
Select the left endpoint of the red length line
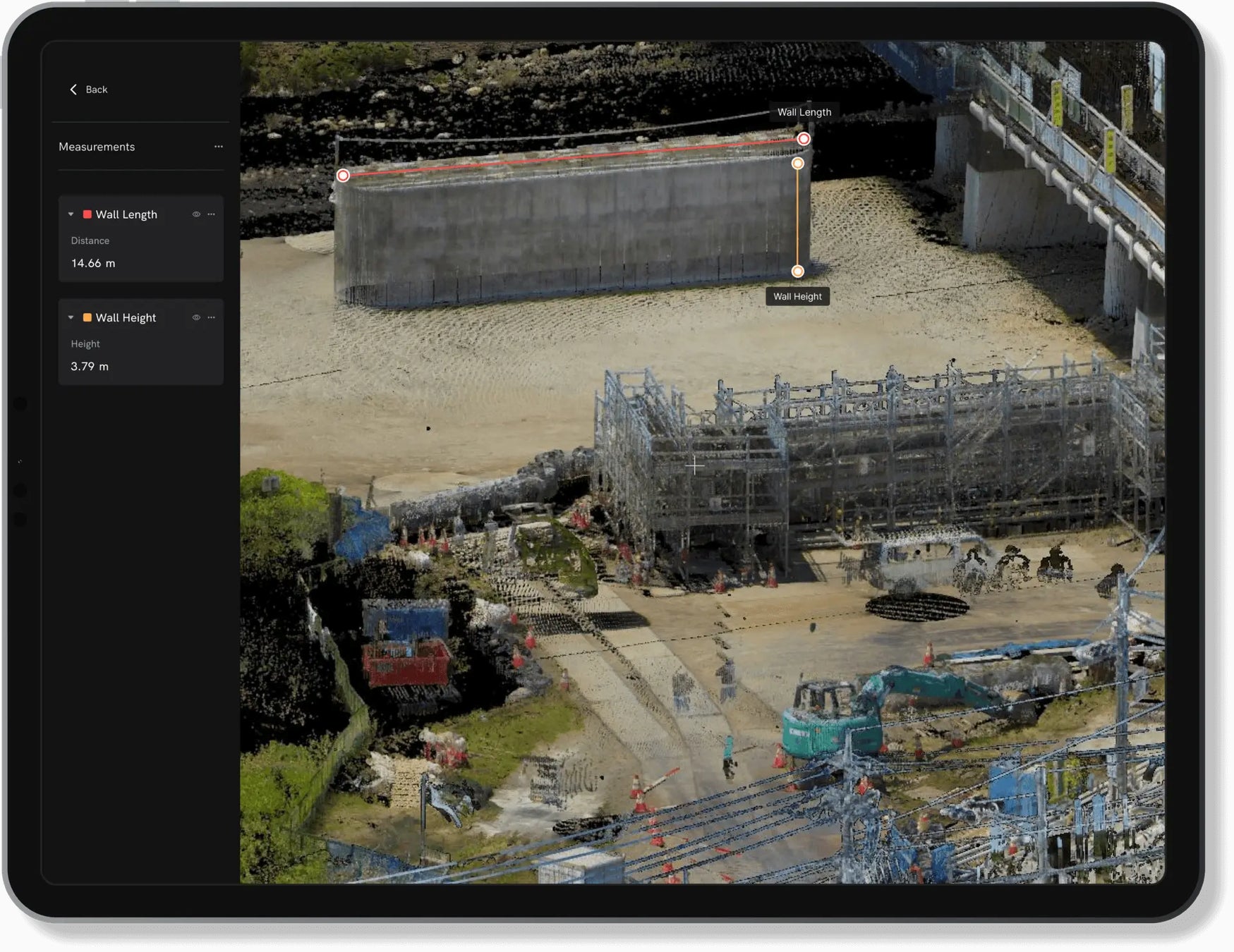343,175
